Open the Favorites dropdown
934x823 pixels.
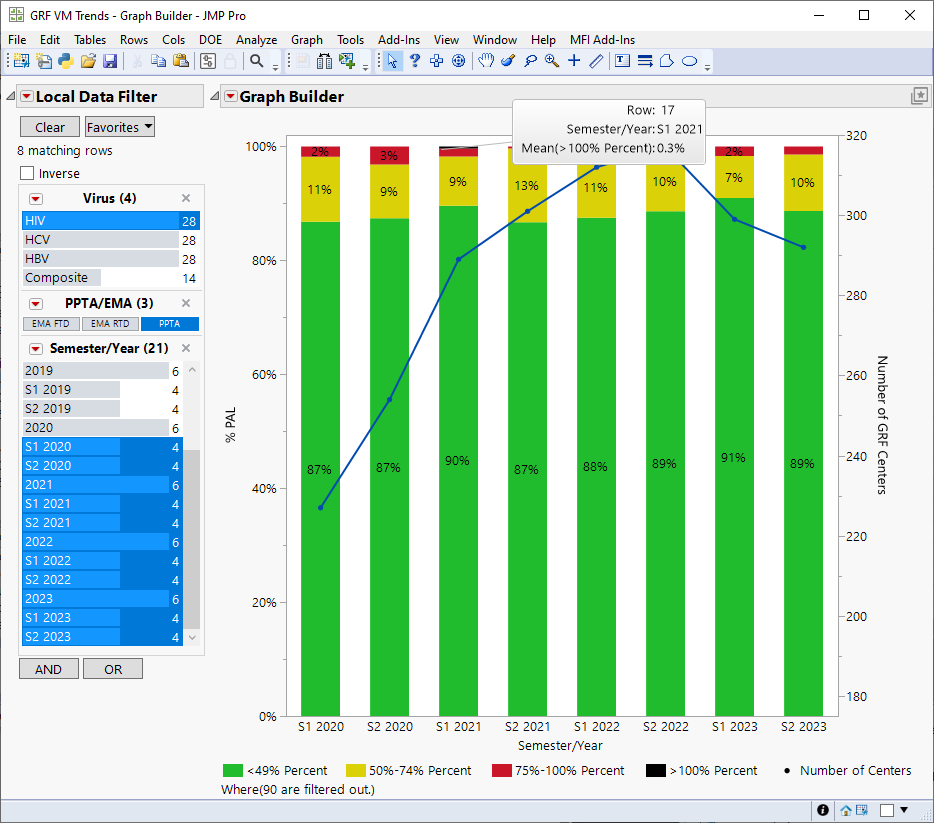[119, 127]
